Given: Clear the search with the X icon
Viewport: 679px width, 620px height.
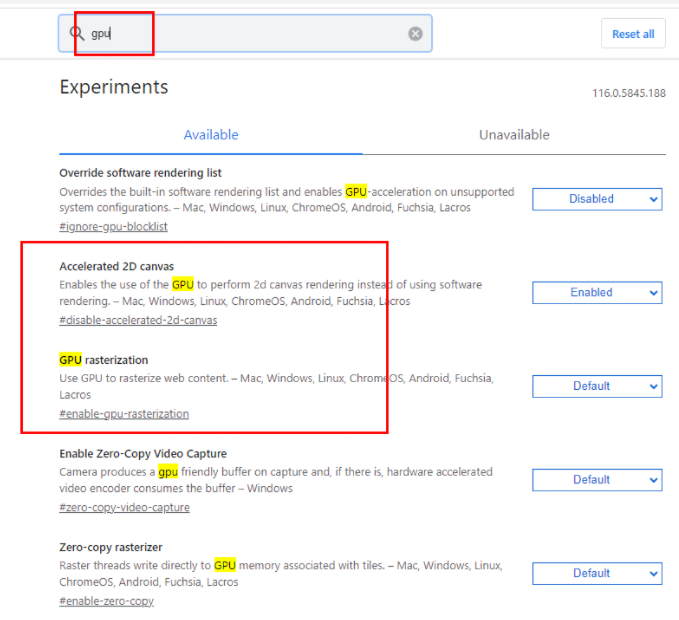Looking at the screenshot, I should pyautogui.click(x=415, y=33).
